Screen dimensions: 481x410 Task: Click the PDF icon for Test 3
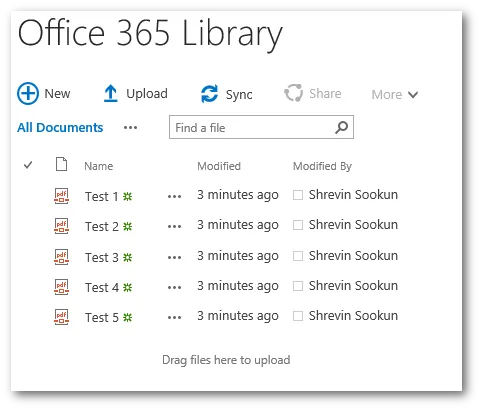pos(62,257)
